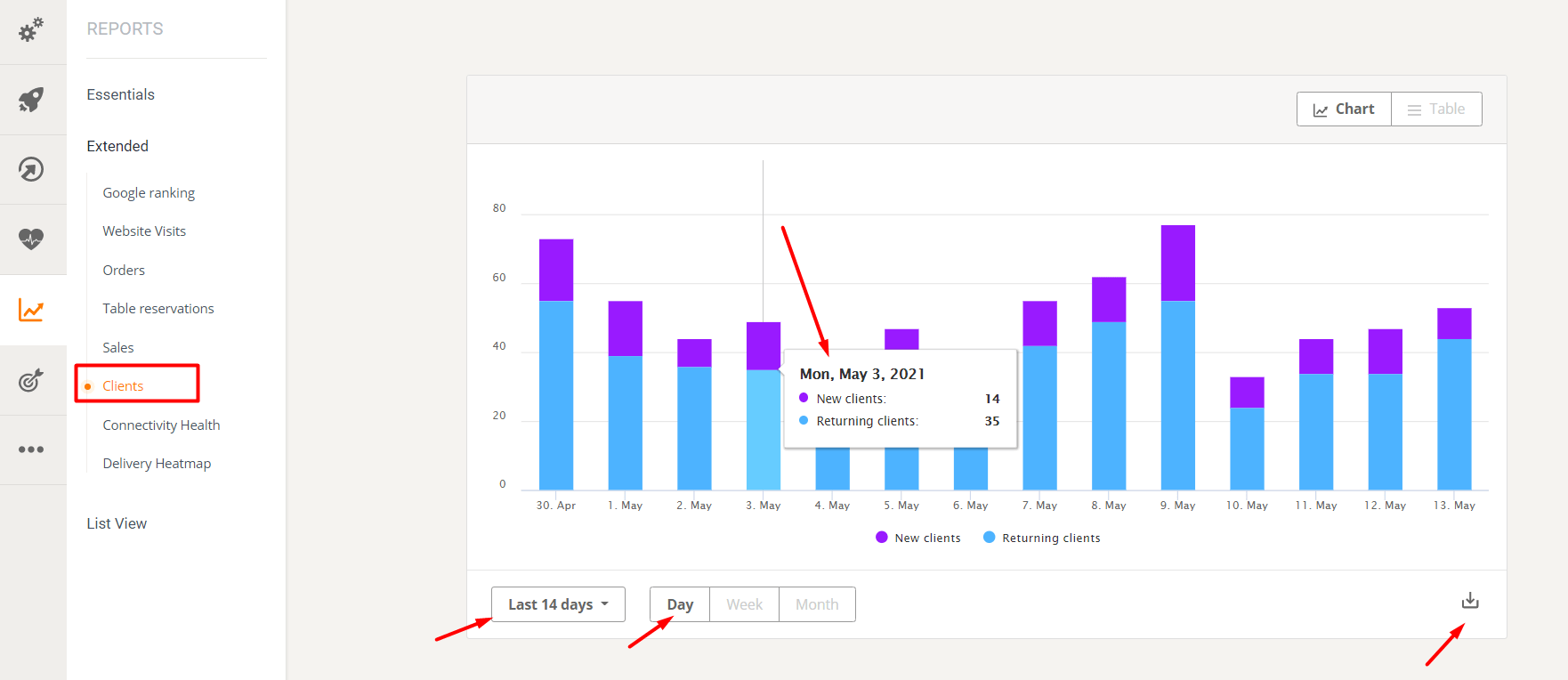The image size is (1568, 680).
Task: Open the heartbeat health icon section
Action: (x=31, y=239)
